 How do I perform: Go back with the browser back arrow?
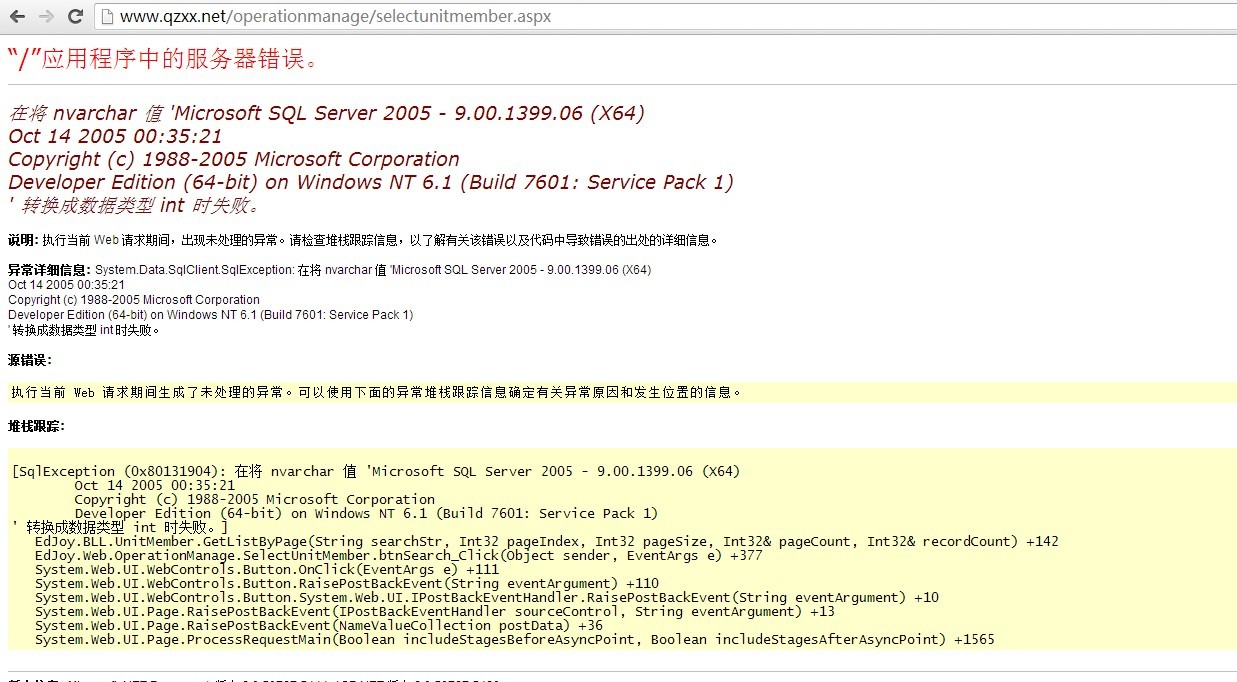17,16
